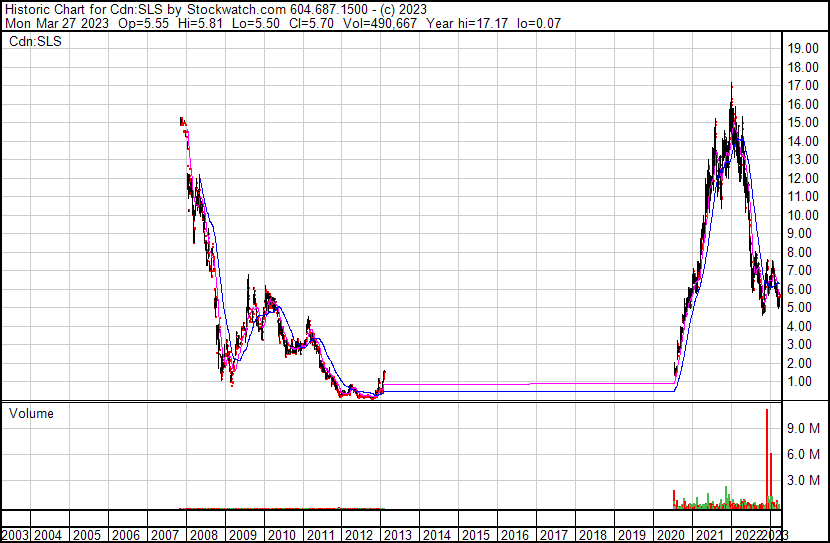
Task: Select the 2013 year label on the time axis
Action: pos(399,534)
